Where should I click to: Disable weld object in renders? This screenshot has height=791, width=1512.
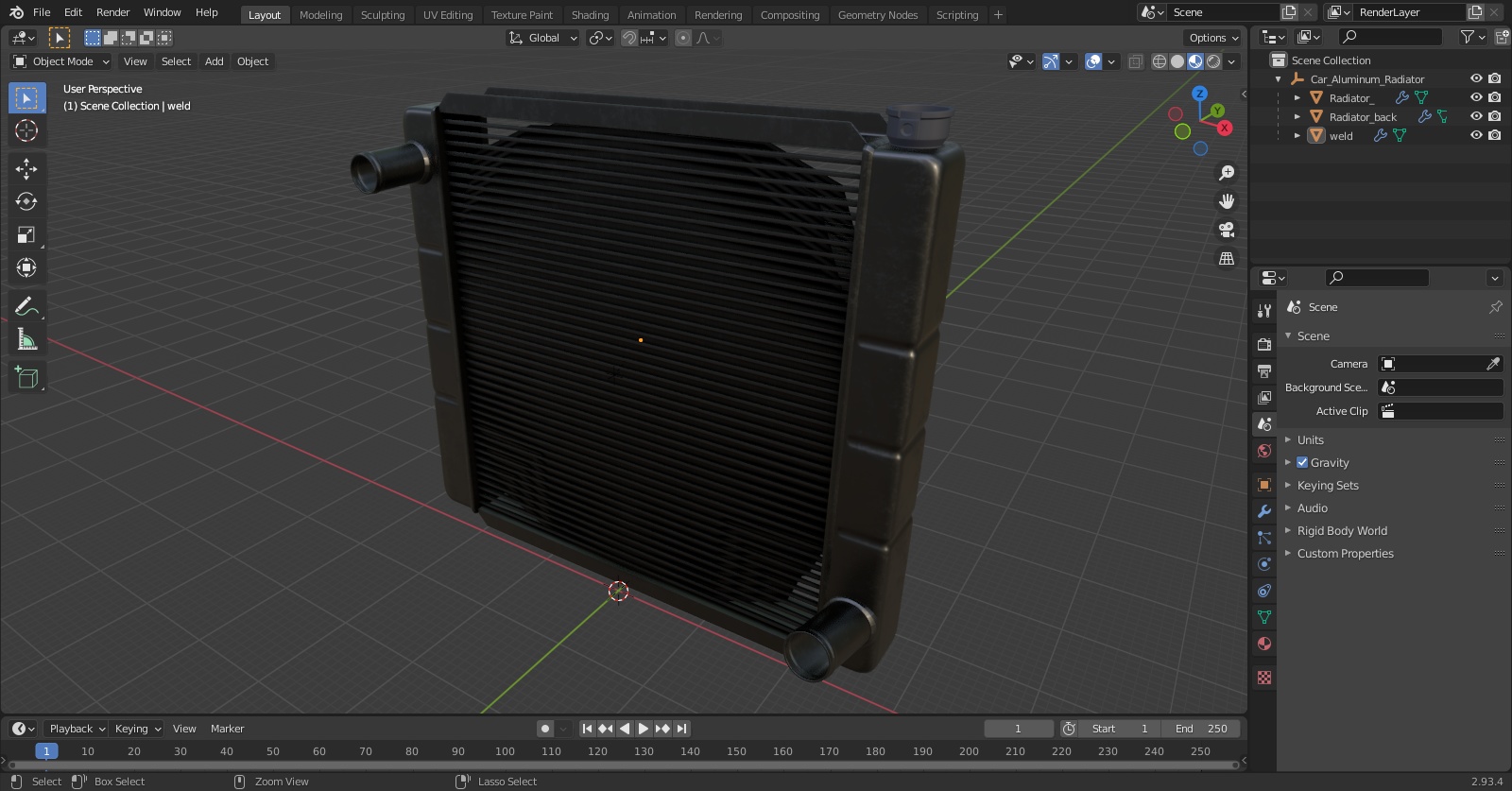[1494, 135]
